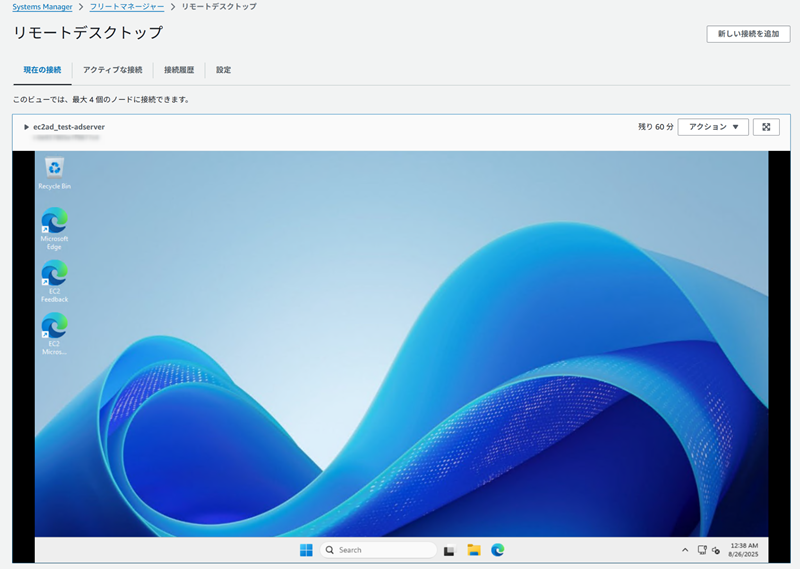Toggle fullscreen for the remote session
The height and width of the screenshot is (569, 800).
coord(765,127)
